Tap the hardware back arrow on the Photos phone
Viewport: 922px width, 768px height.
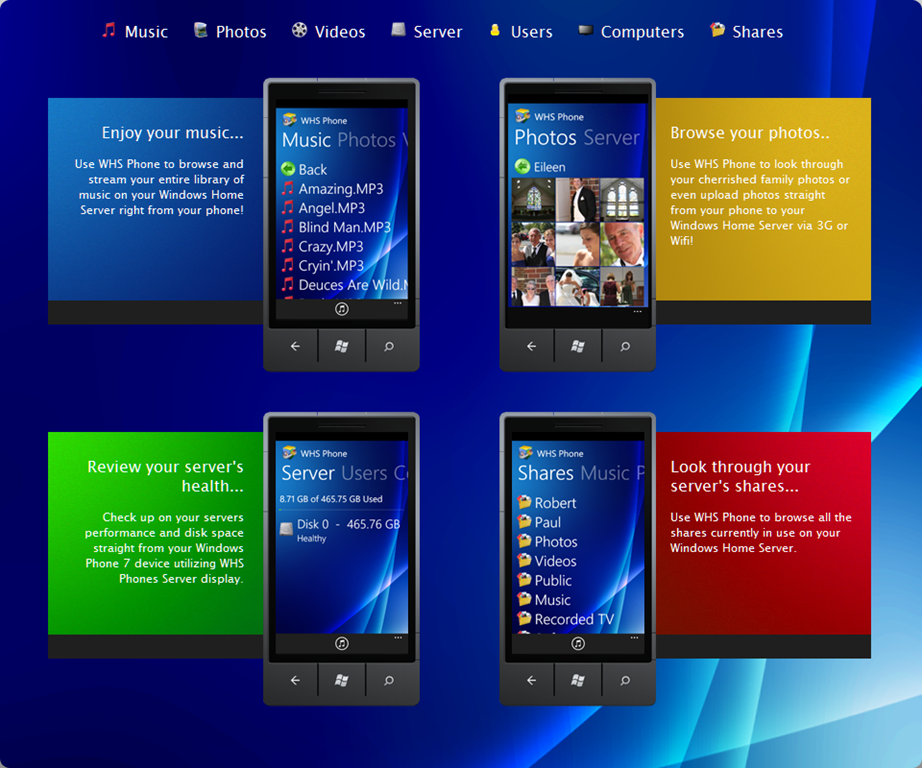coord(532,346)
